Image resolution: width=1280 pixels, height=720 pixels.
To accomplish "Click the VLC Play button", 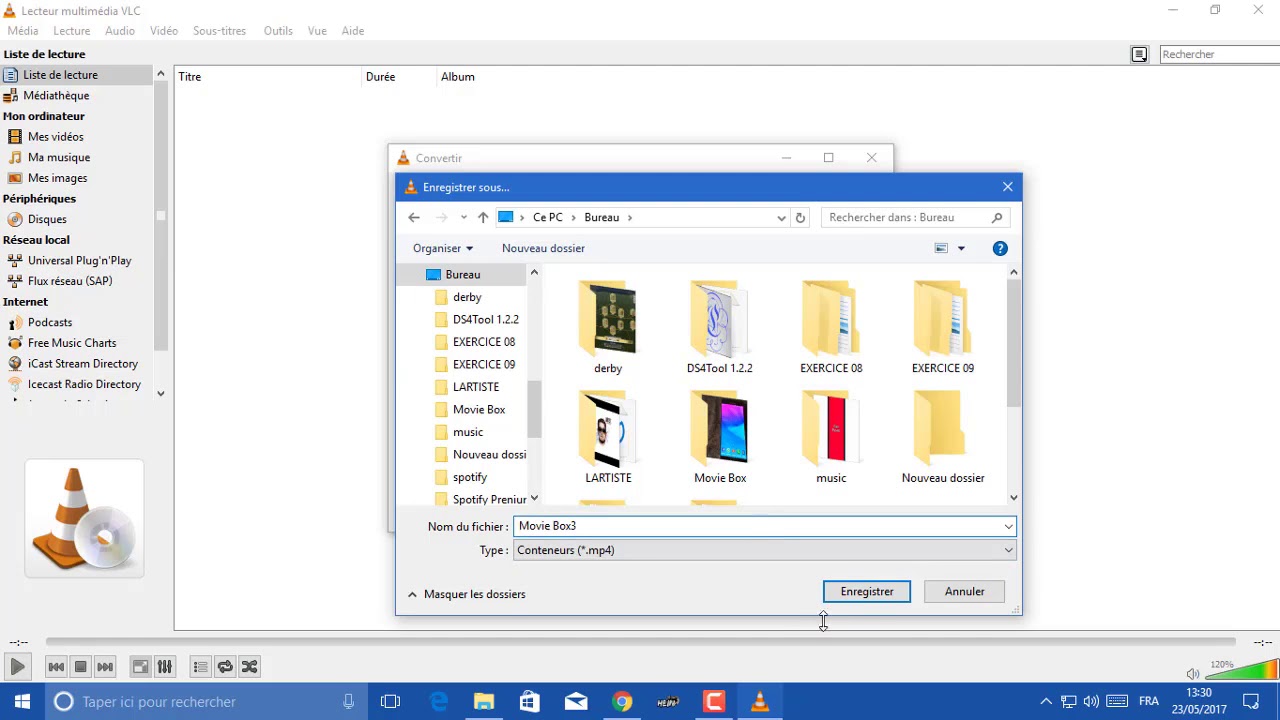I will tap(17, 667).
